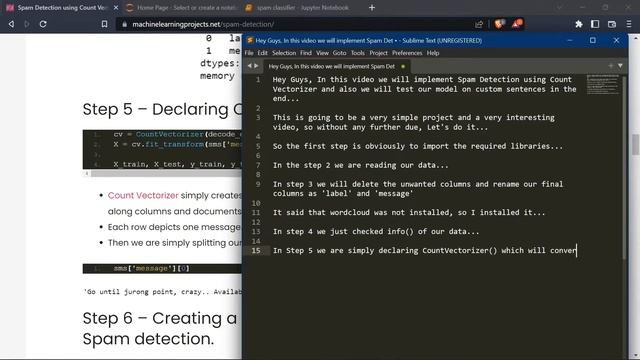This screenshot has width=640, height=360.
Task: Bookmark this page in browser toolbar
Action: click(104, 24)
